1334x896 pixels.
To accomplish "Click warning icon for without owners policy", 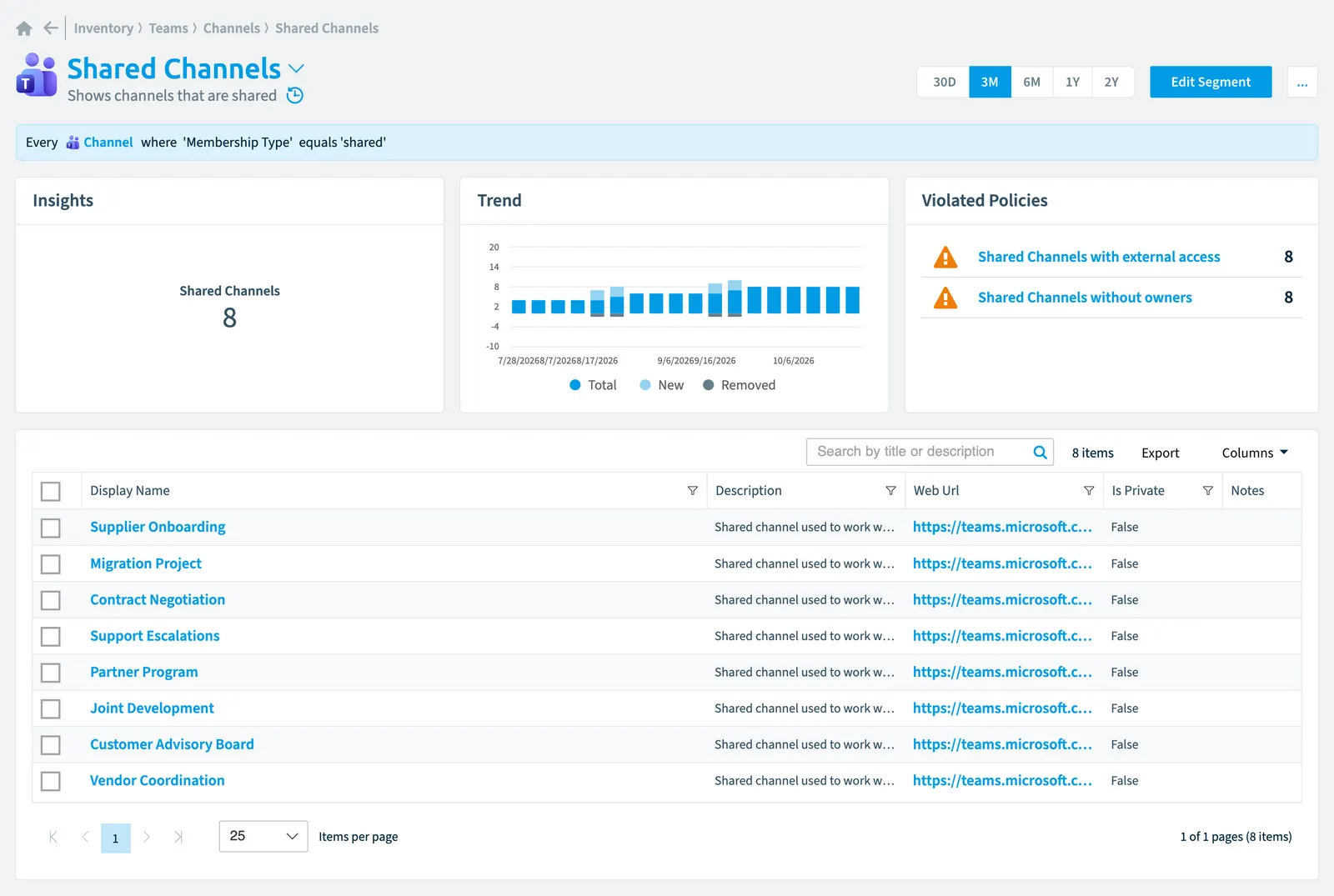I will 945,298.
